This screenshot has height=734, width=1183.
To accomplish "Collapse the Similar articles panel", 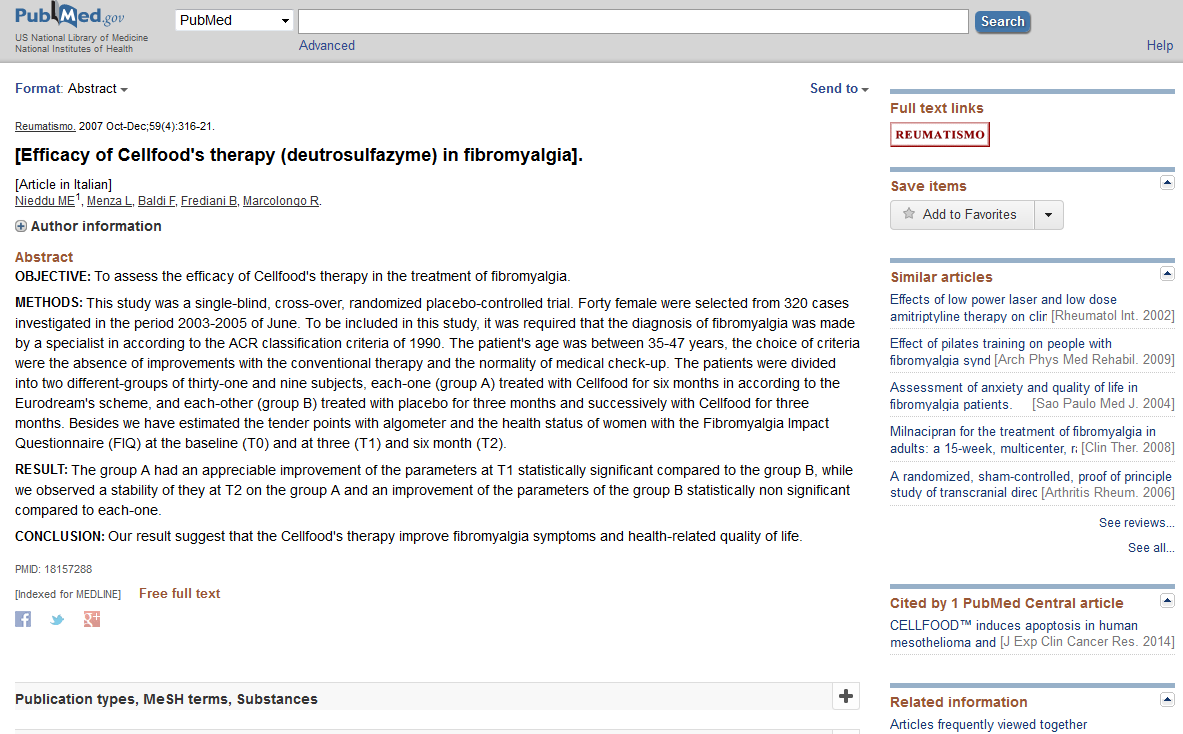I will [x=1167, y=274].
